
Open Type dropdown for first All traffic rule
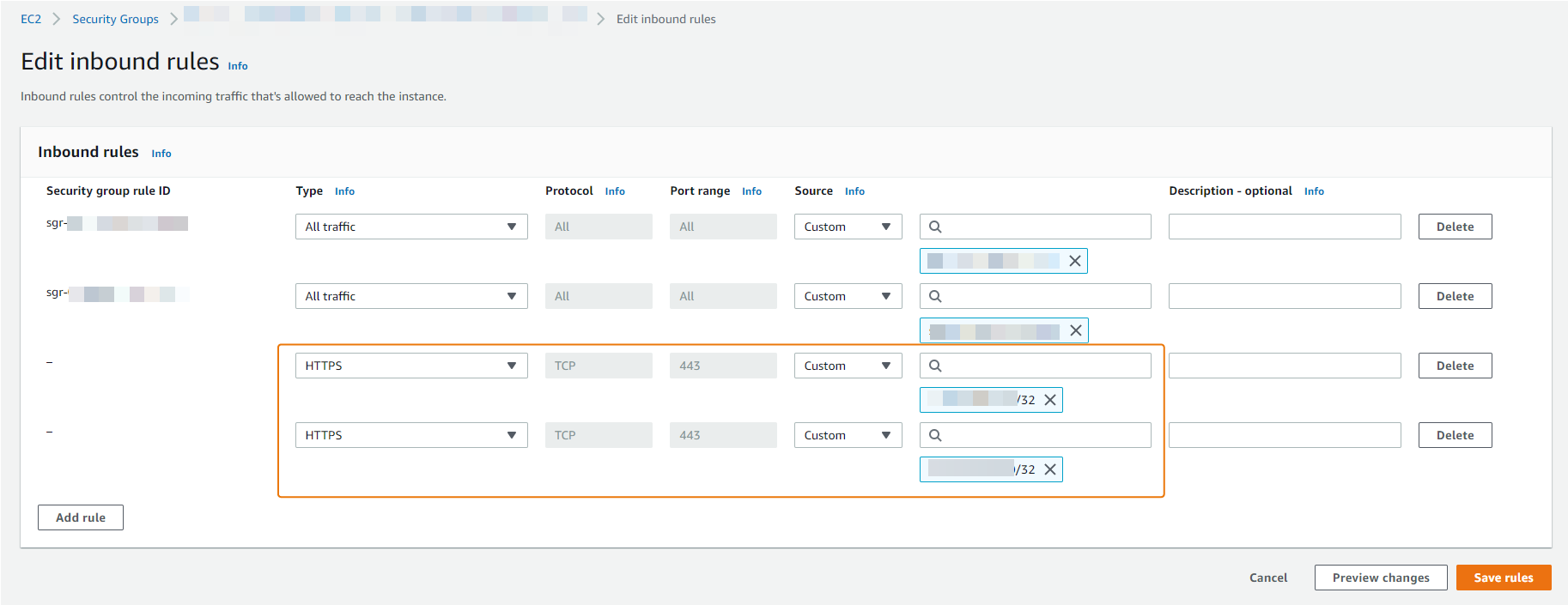tap(410, 227)
